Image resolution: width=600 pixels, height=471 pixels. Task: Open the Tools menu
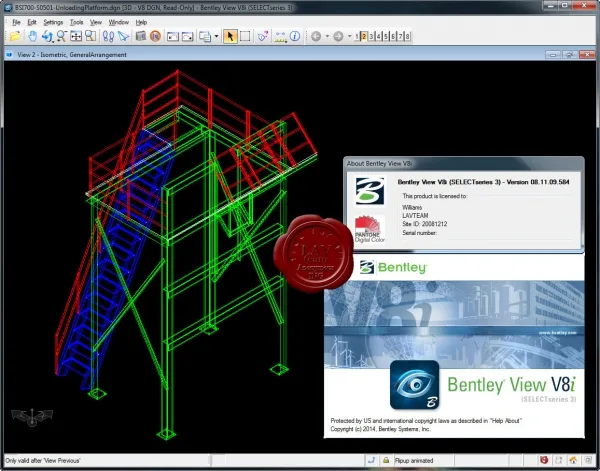pos(77,22)
